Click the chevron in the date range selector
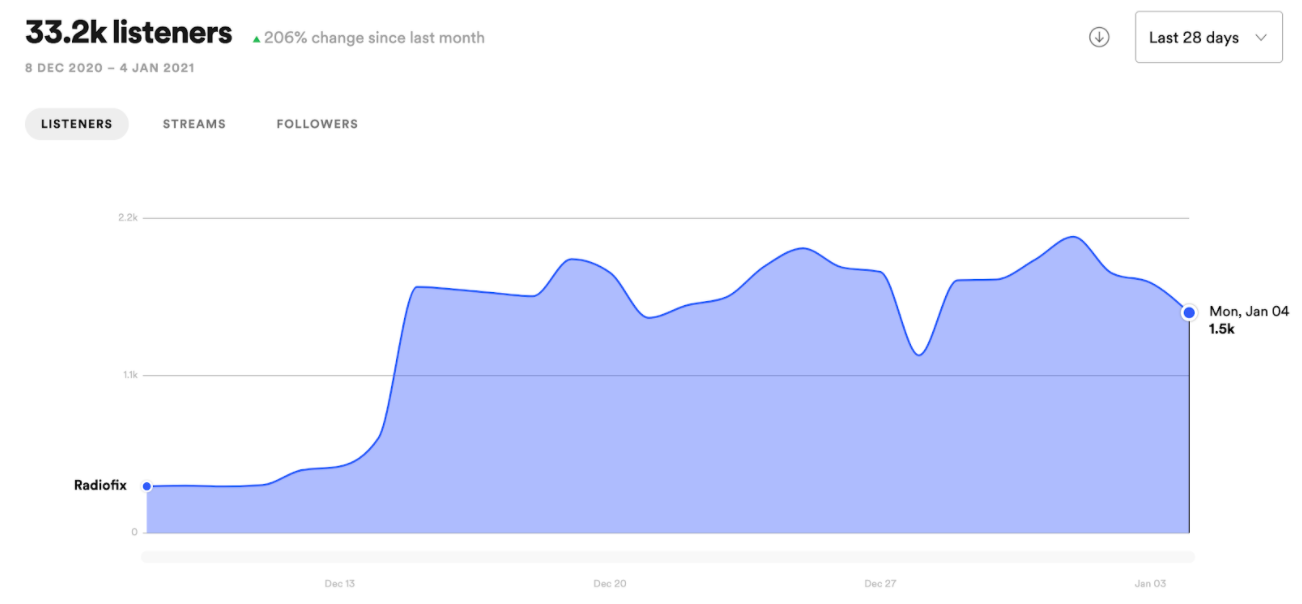This screenshot has width=1302, height=604. 1260,37
